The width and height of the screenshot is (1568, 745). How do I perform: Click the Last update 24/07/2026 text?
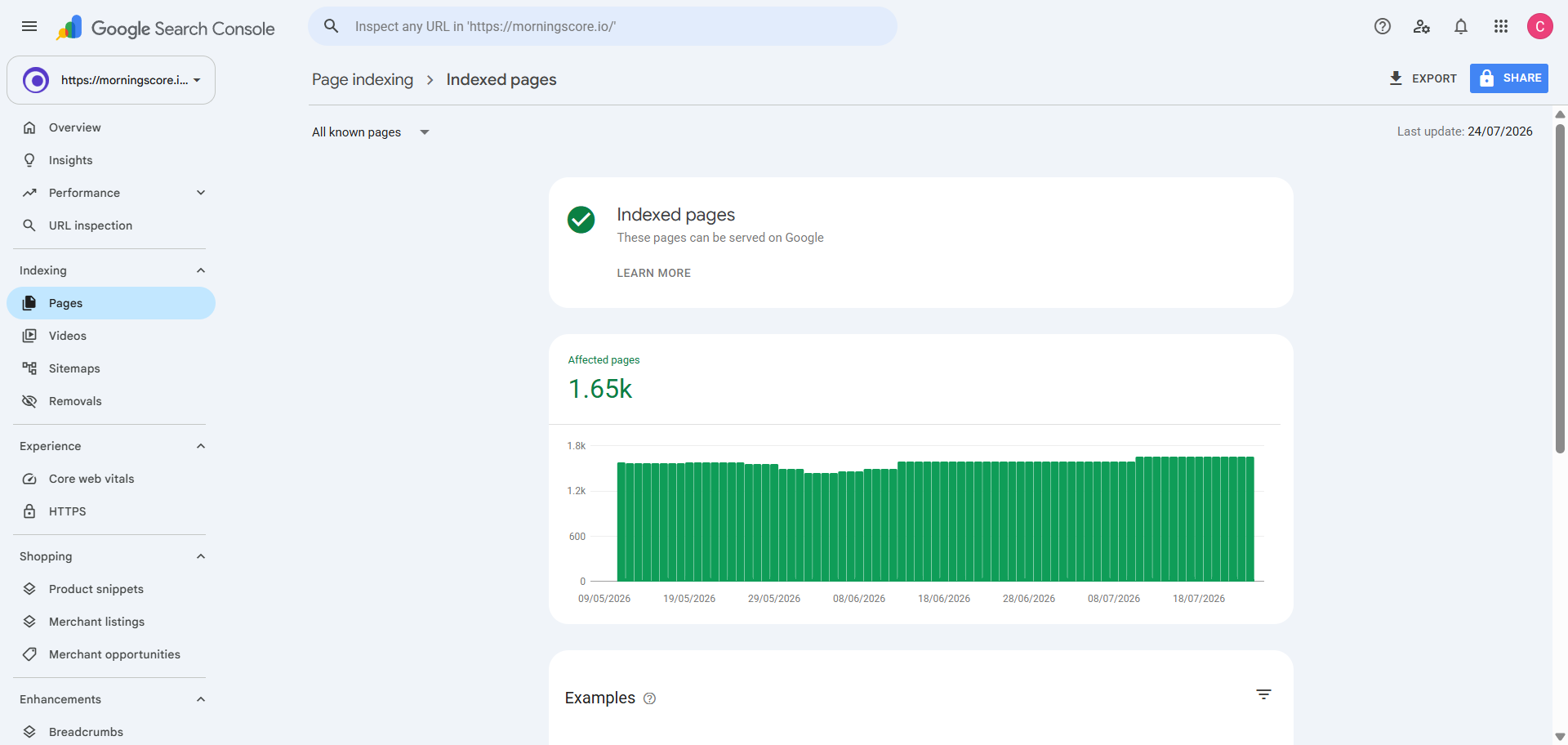pos(1464,132)
